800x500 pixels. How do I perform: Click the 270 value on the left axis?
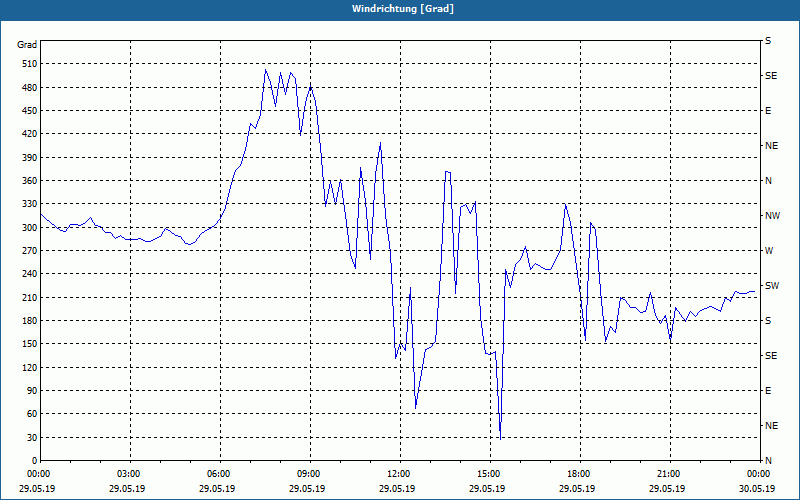[30, 251]
